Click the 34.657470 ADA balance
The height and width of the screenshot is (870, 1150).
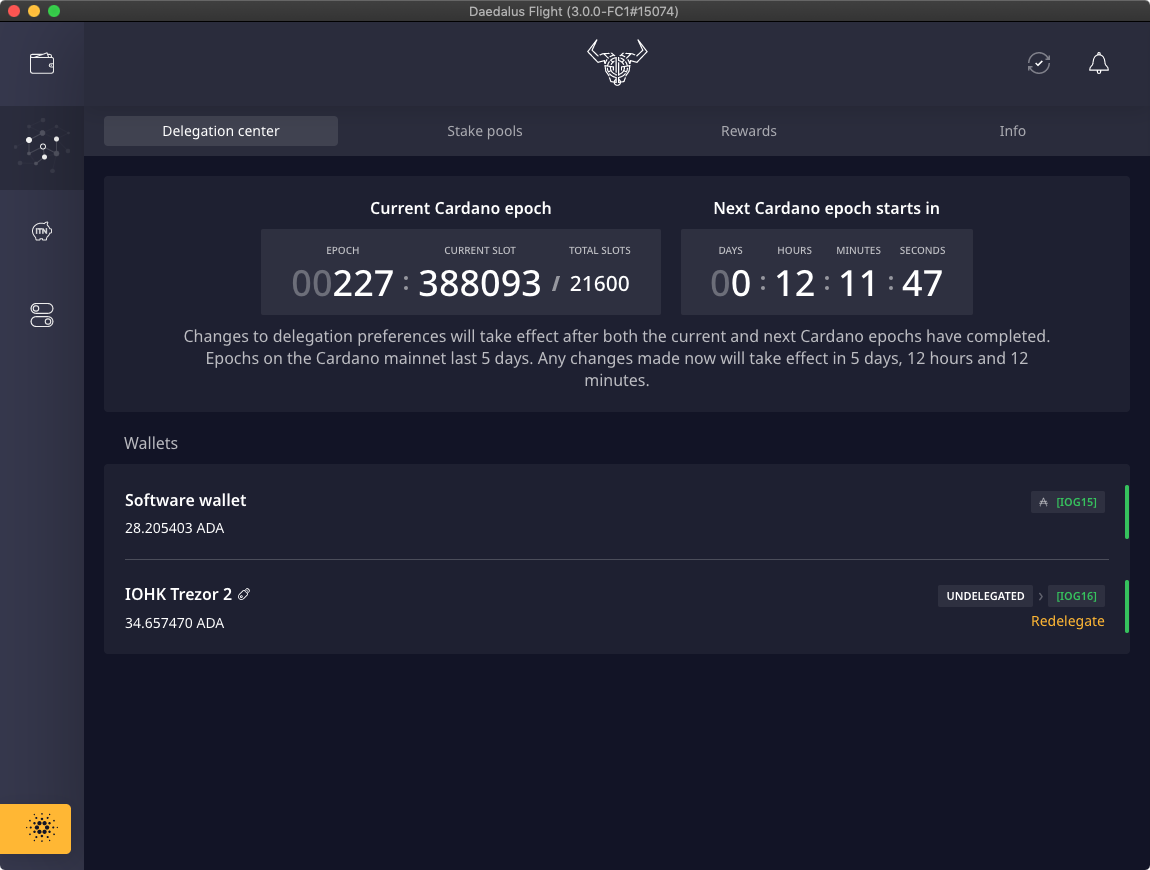coord(175,623)
